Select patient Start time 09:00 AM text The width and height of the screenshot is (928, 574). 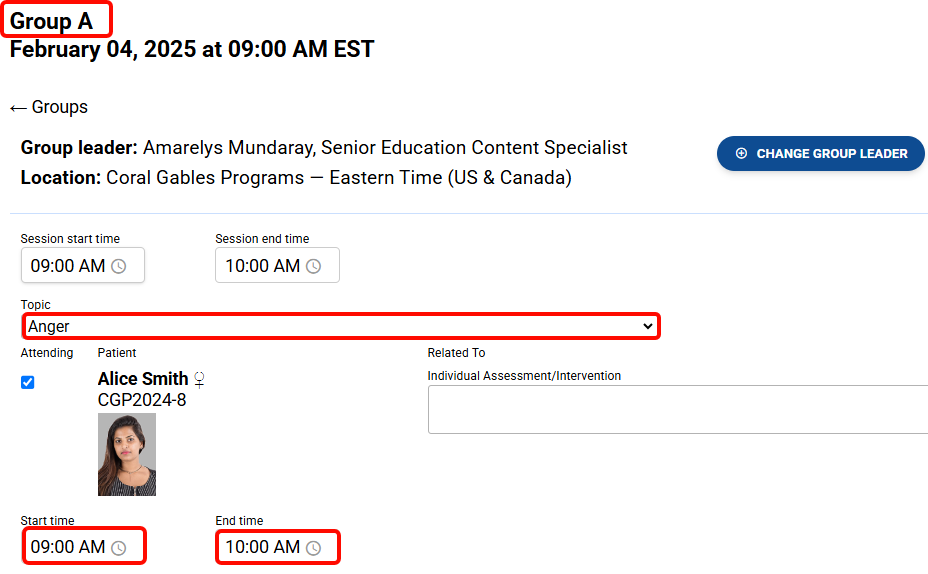click(x=67, y=547)
